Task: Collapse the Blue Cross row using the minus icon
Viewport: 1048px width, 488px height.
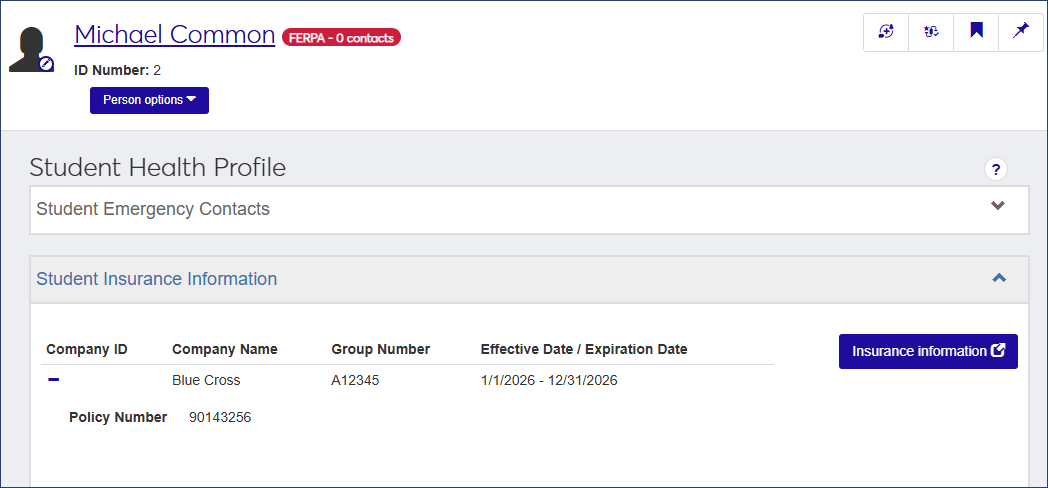Action: (54, 380)
